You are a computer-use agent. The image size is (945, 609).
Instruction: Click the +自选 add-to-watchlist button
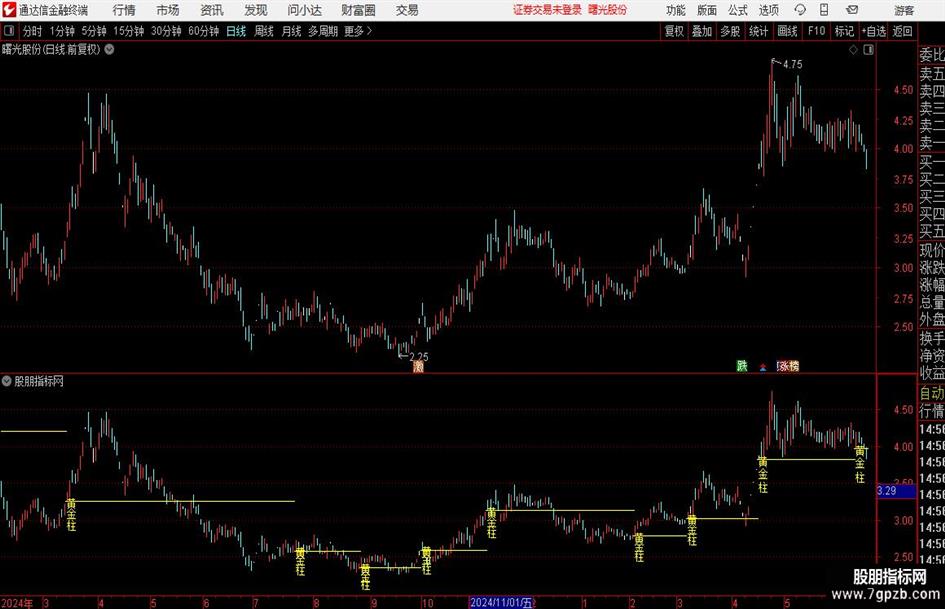click(x=873, y=31)
